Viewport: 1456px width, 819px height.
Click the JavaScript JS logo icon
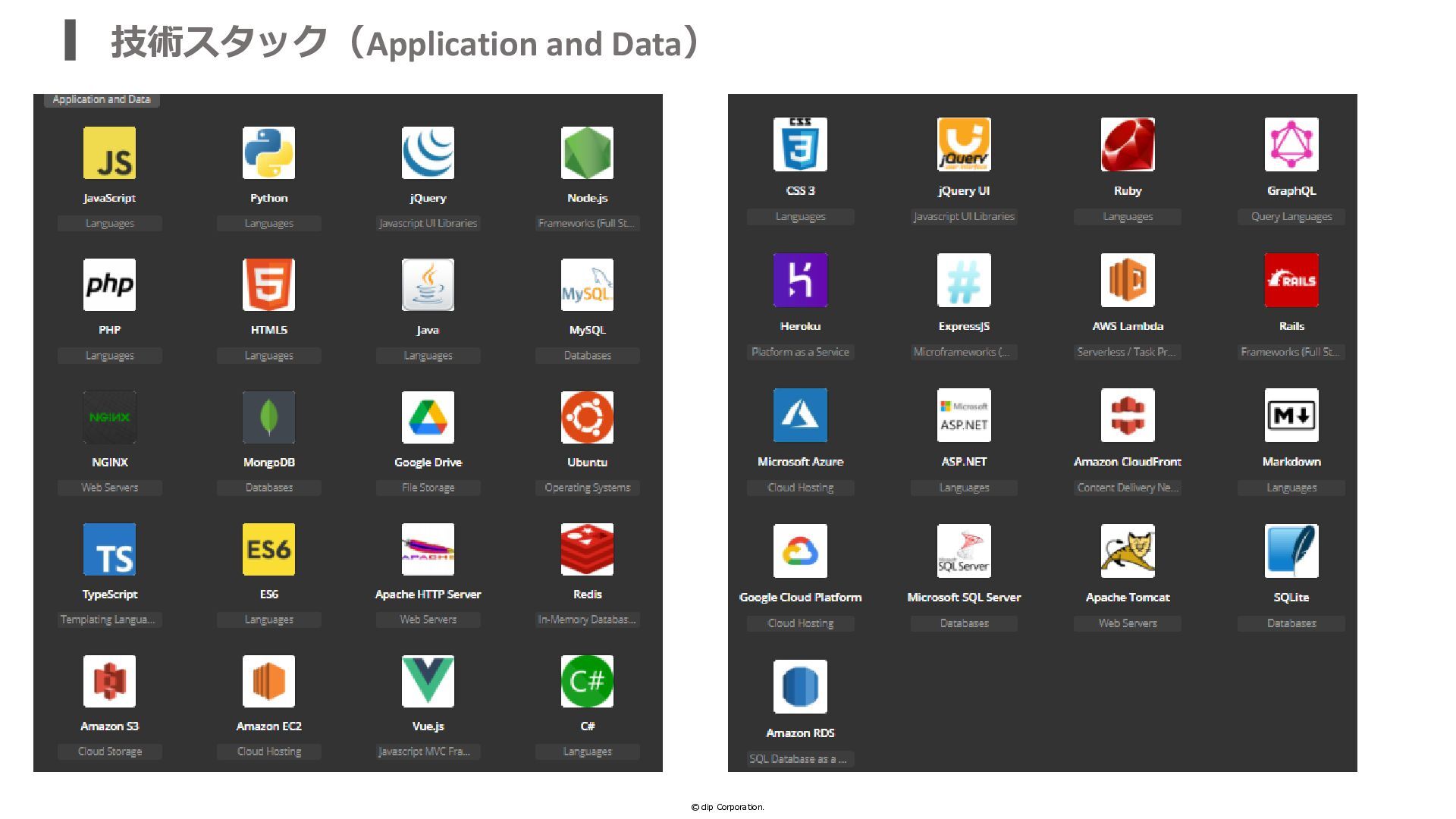point(109,152)
